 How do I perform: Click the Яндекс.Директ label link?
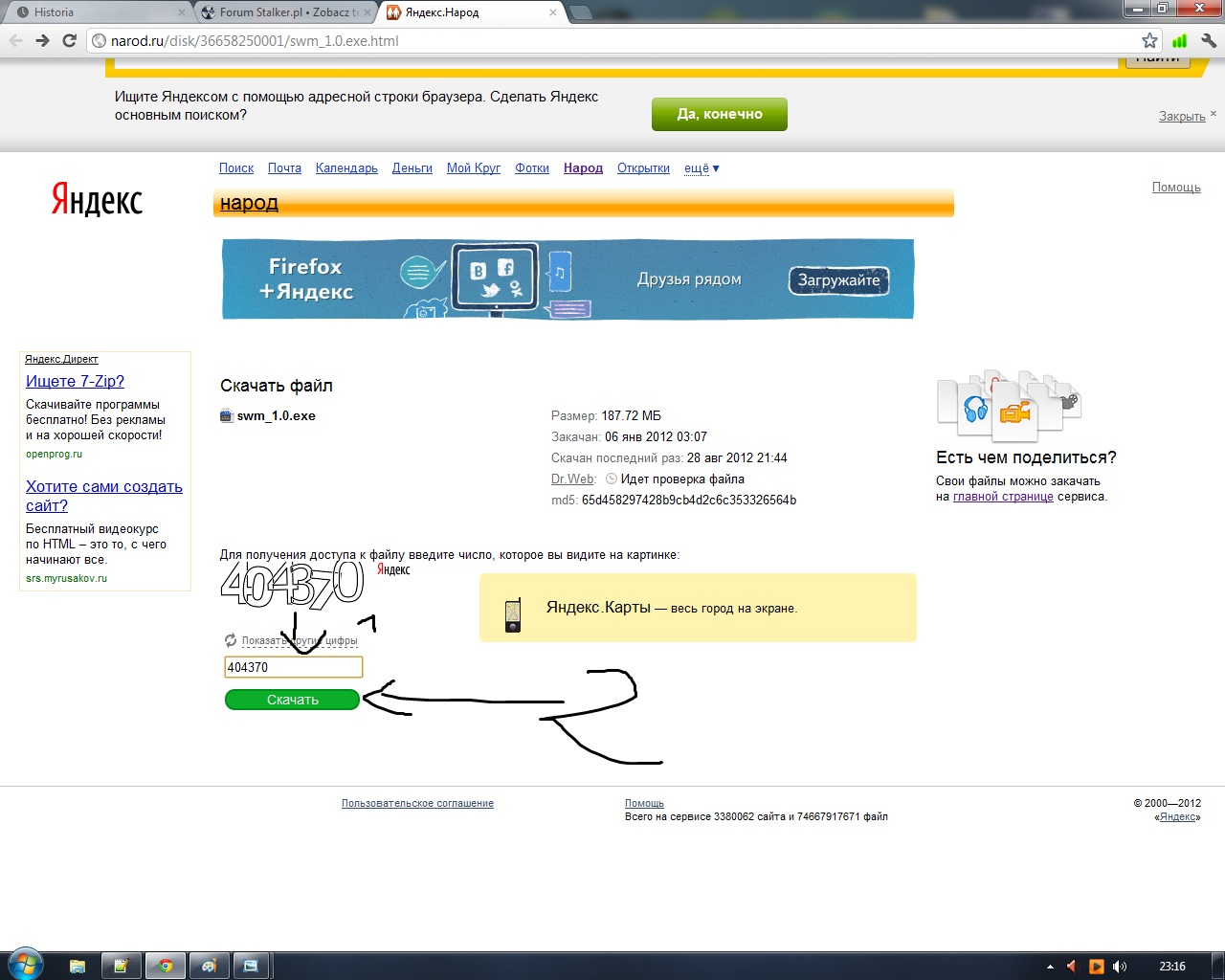[61, 359]
